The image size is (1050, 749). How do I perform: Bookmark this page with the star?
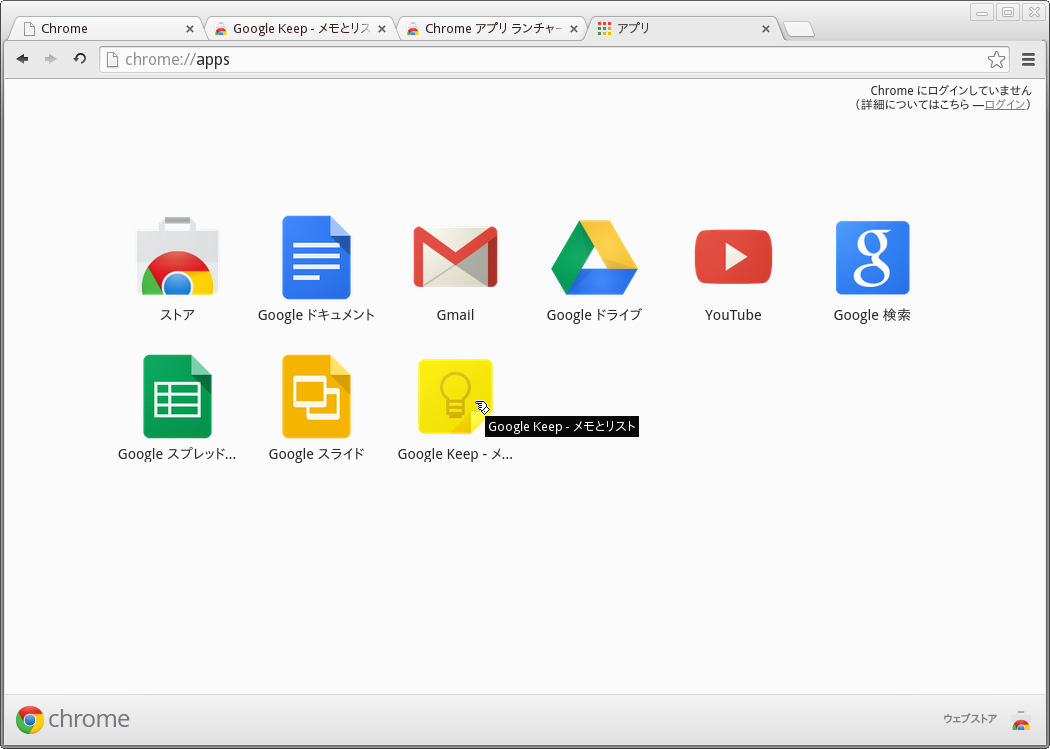(996, 60)
